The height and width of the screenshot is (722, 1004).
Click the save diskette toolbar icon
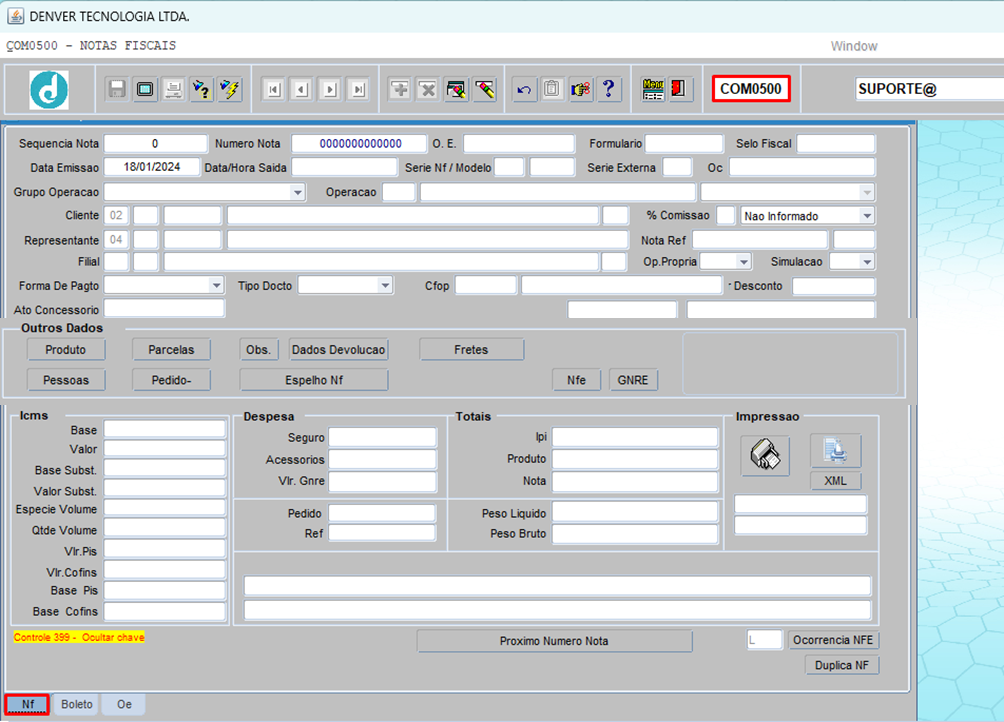pos(117,89)
